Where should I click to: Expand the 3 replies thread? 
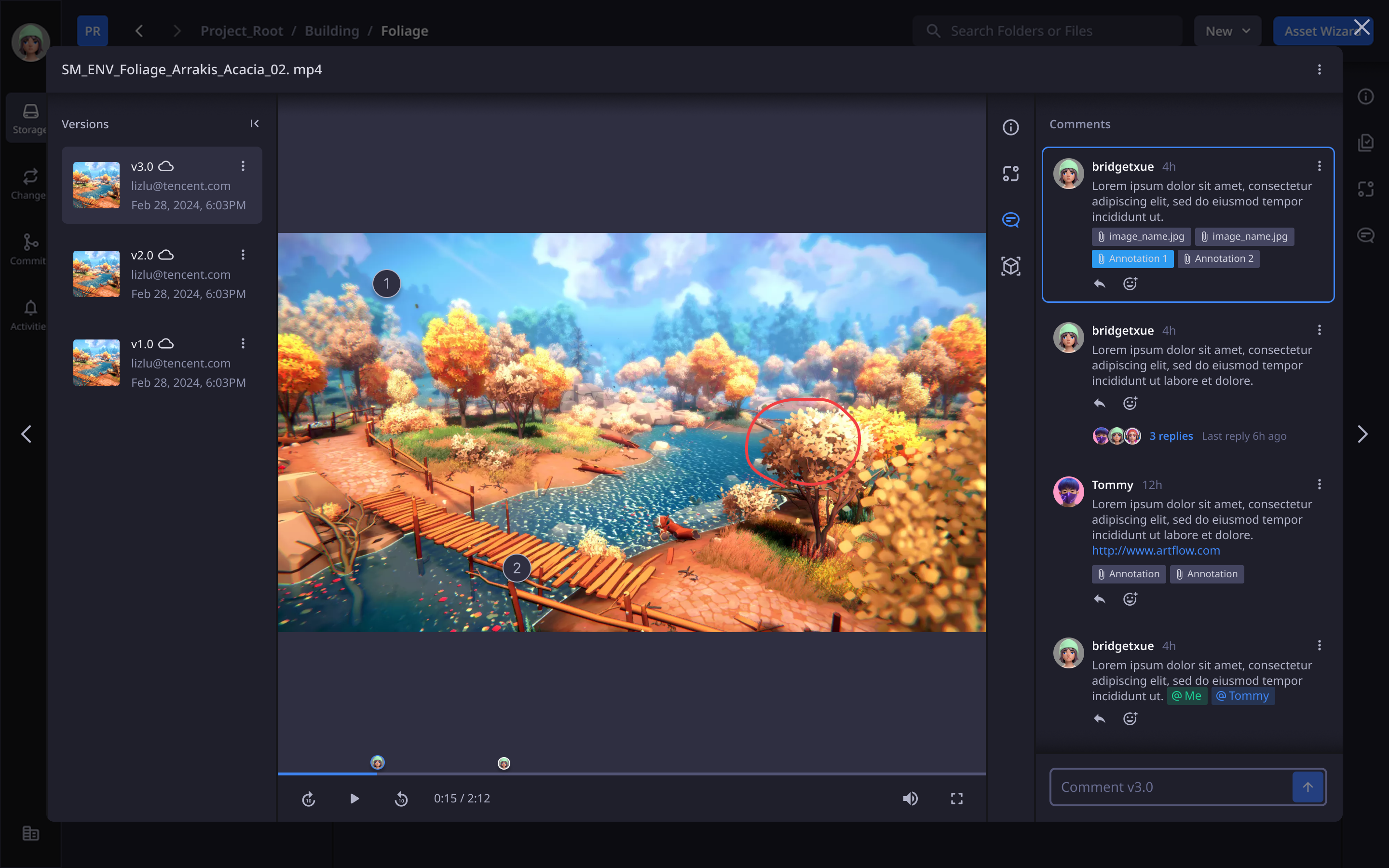(x=1171, y=436)
